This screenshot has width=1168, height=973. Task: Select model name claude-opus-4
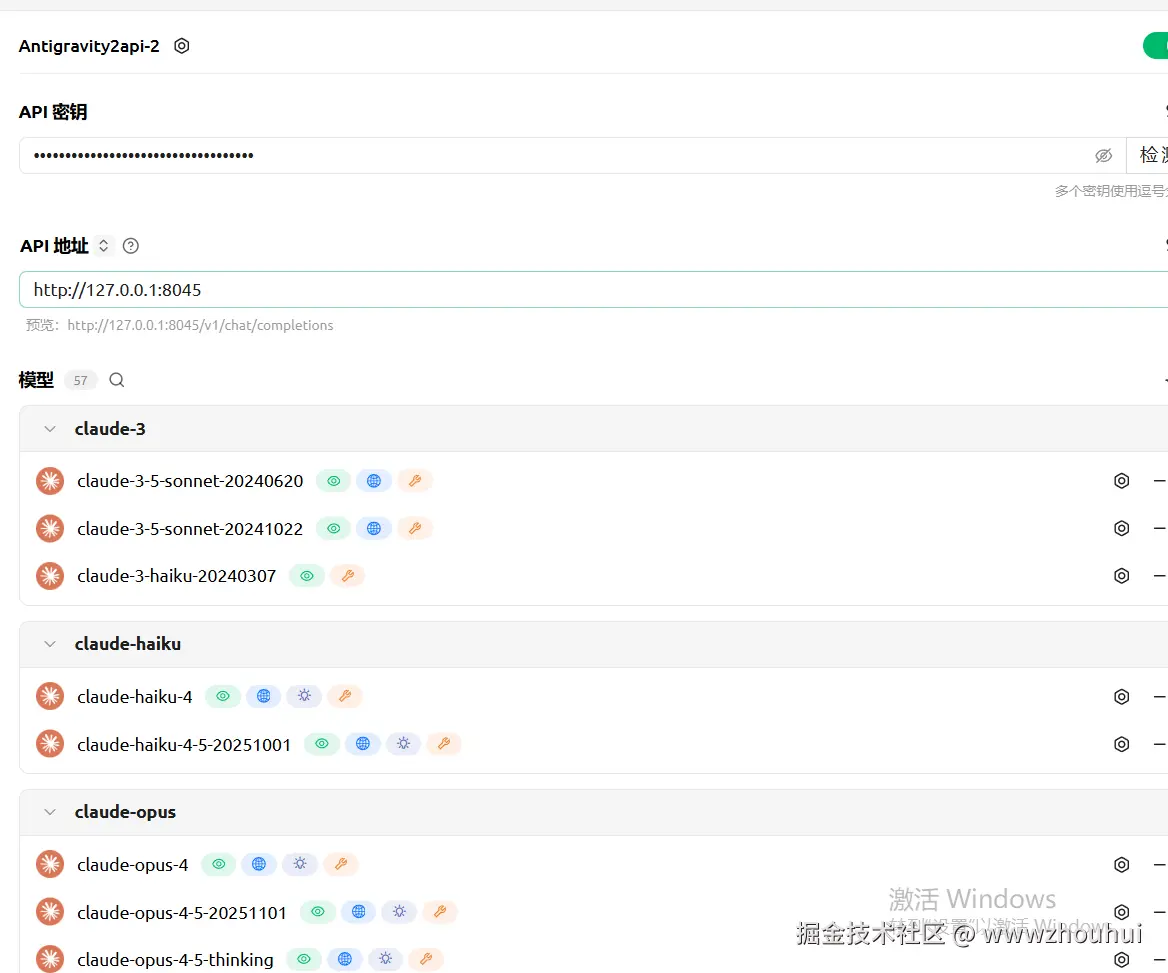(133, 865)
